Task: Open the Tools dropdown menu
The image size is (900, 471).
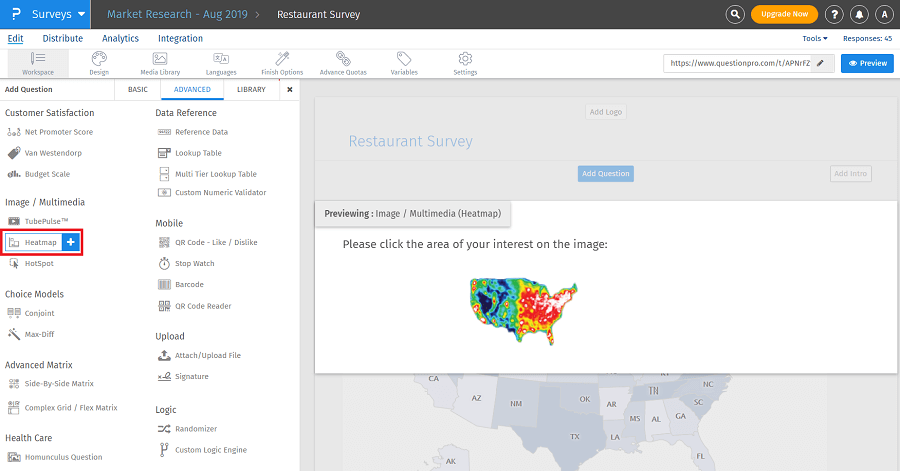Action: point(814,38)
